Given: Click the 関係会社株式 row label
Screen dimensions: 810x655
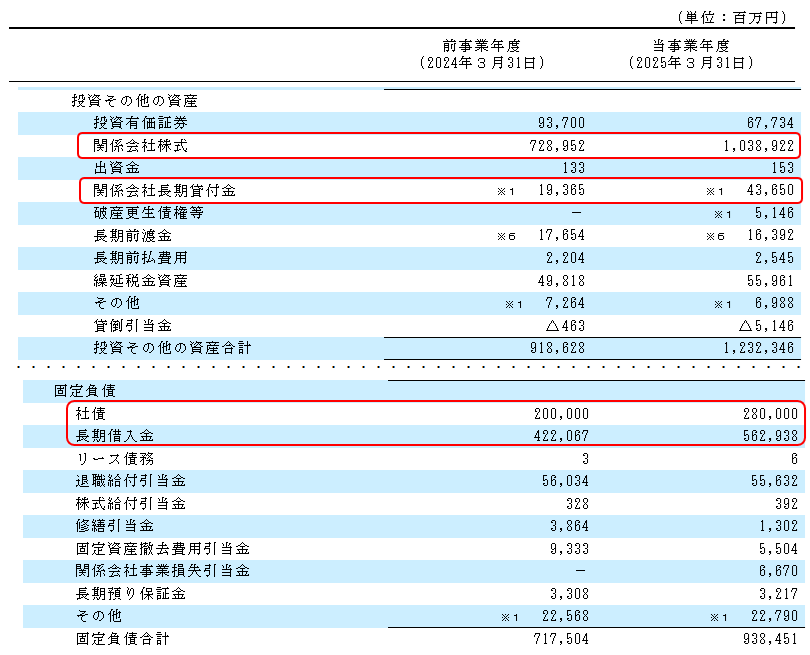Looking at the screenshot, I should (x=140, y=146).
